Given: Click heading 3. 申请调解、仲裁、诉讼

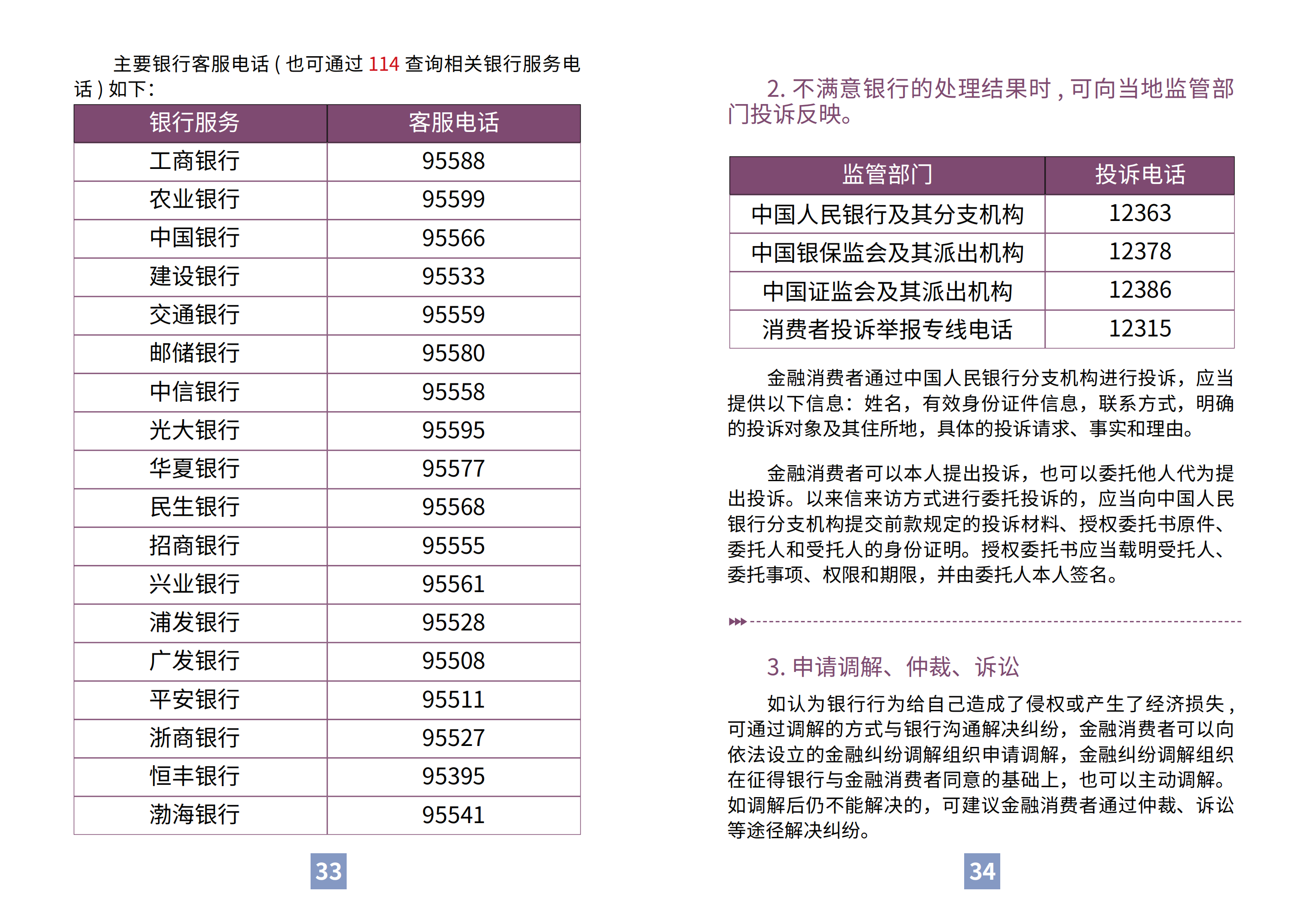Looking at the screenshot, I should click(892, 667).
